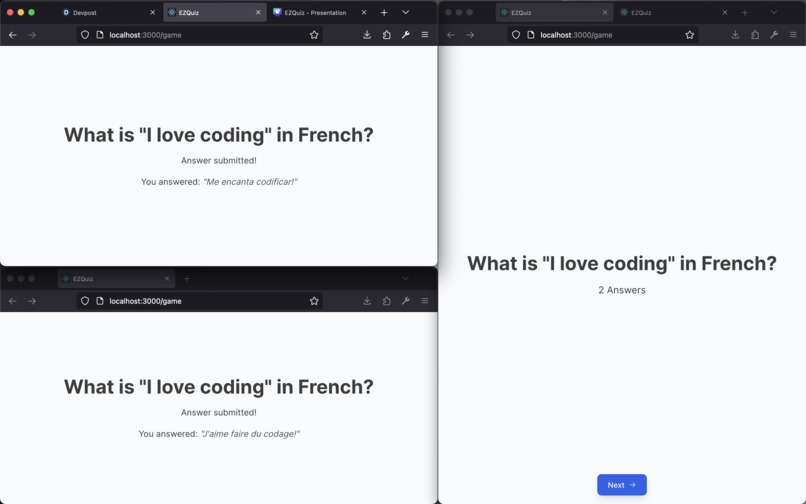Image resolution: width=806 pixels, height=504 pixels.
Task: Open a new tab in the top-left window
Action: (x=384, y=12)
